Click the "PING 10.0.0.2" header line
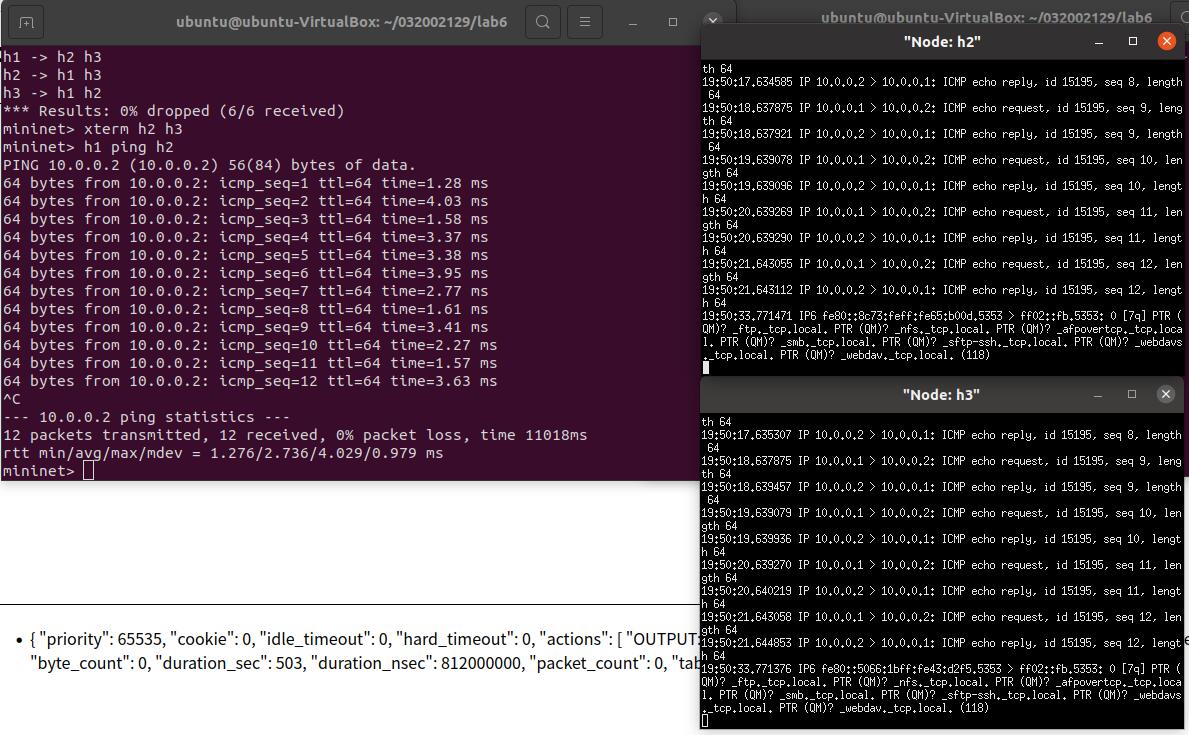1189x735 pixels. (209, 165)
